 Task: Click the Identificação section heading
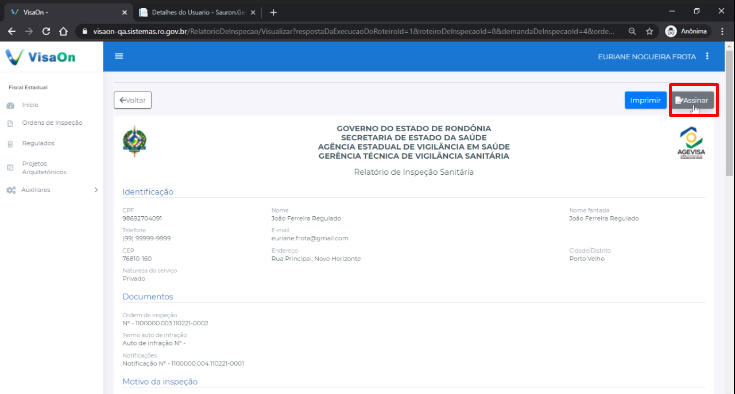[148, 192]
